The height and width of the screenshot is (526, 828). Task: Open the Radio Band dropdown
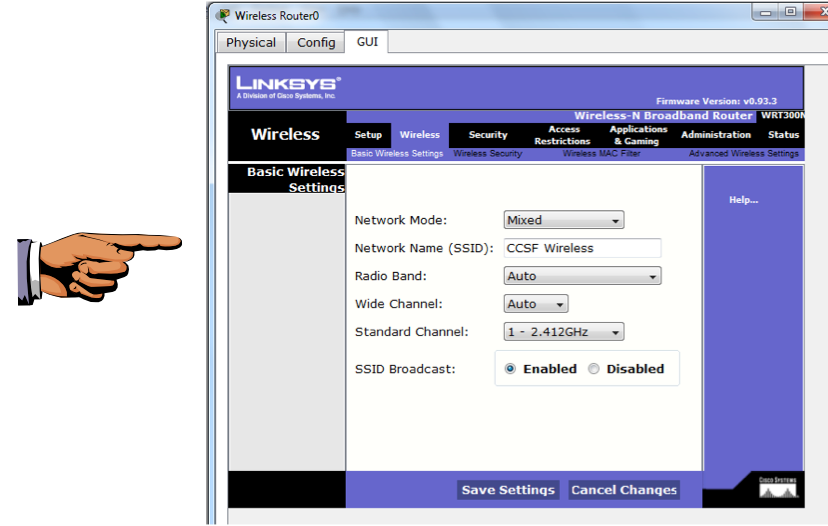(x=582, y=276)
